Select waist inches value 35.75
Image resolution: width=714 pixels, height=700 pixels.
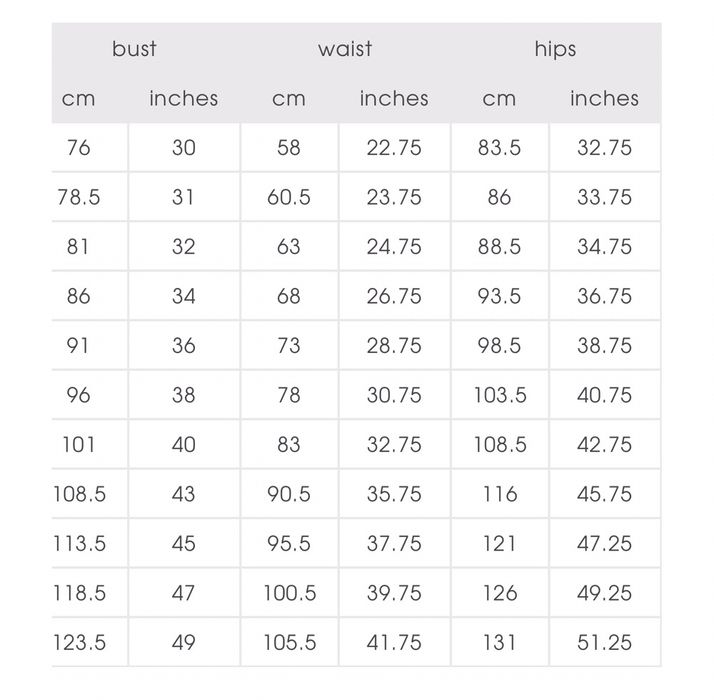click(x=394, y=494)
